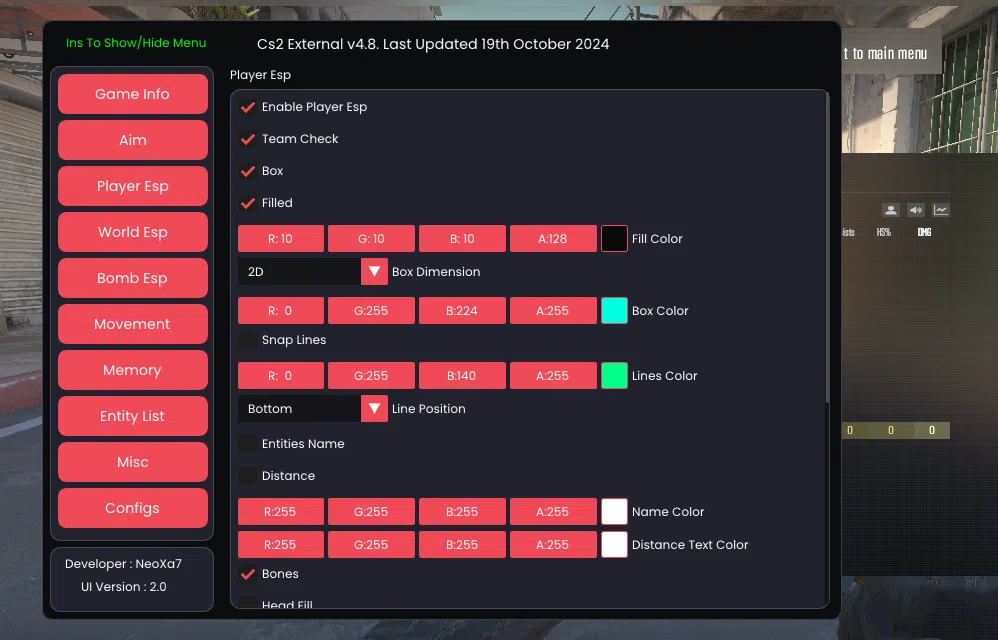
Task: Click the 2D box dimension combo box
Action: tap(299, 272)
